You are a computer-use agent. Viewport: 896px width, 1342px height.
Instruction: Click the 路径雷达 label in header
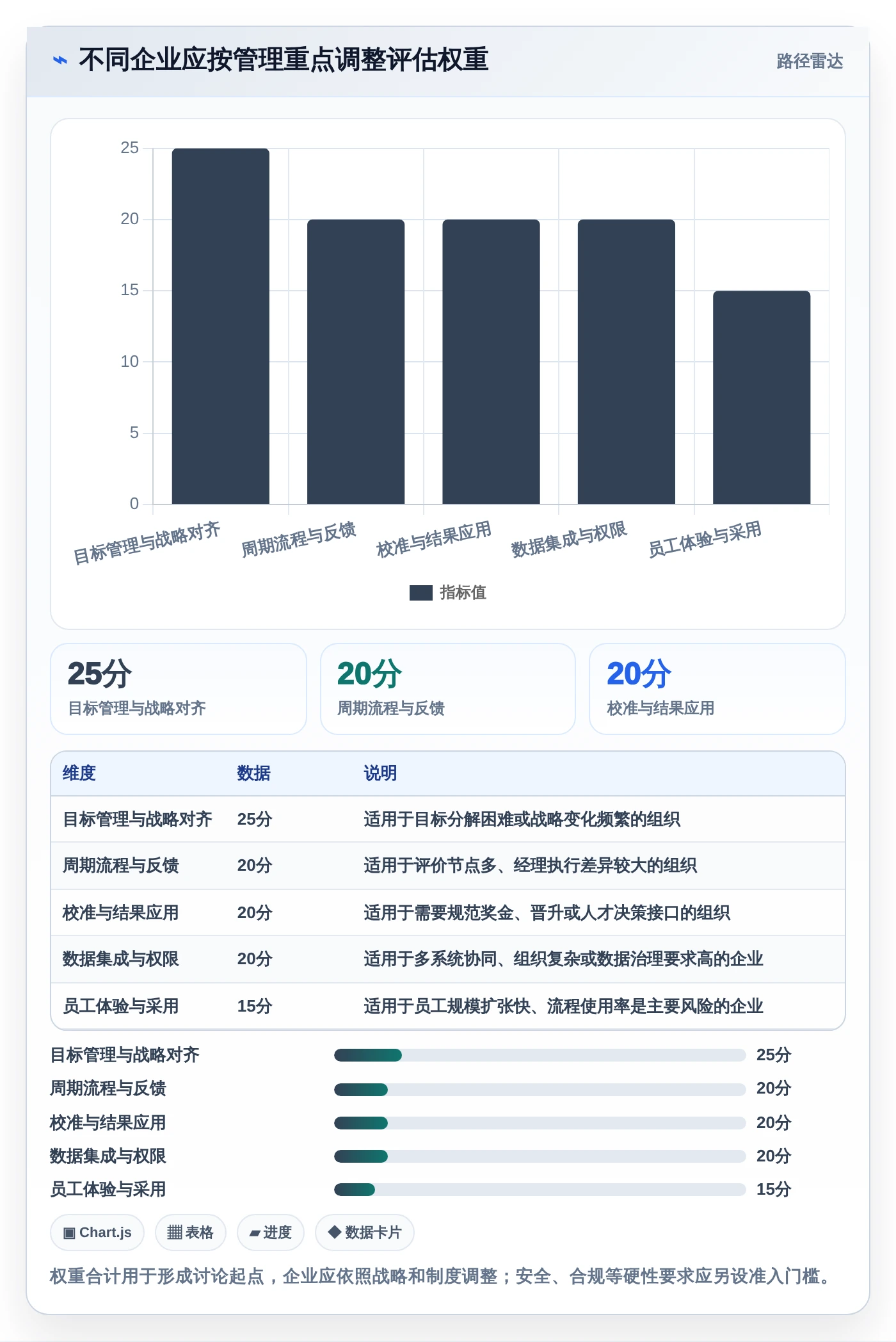pos(809,61)
